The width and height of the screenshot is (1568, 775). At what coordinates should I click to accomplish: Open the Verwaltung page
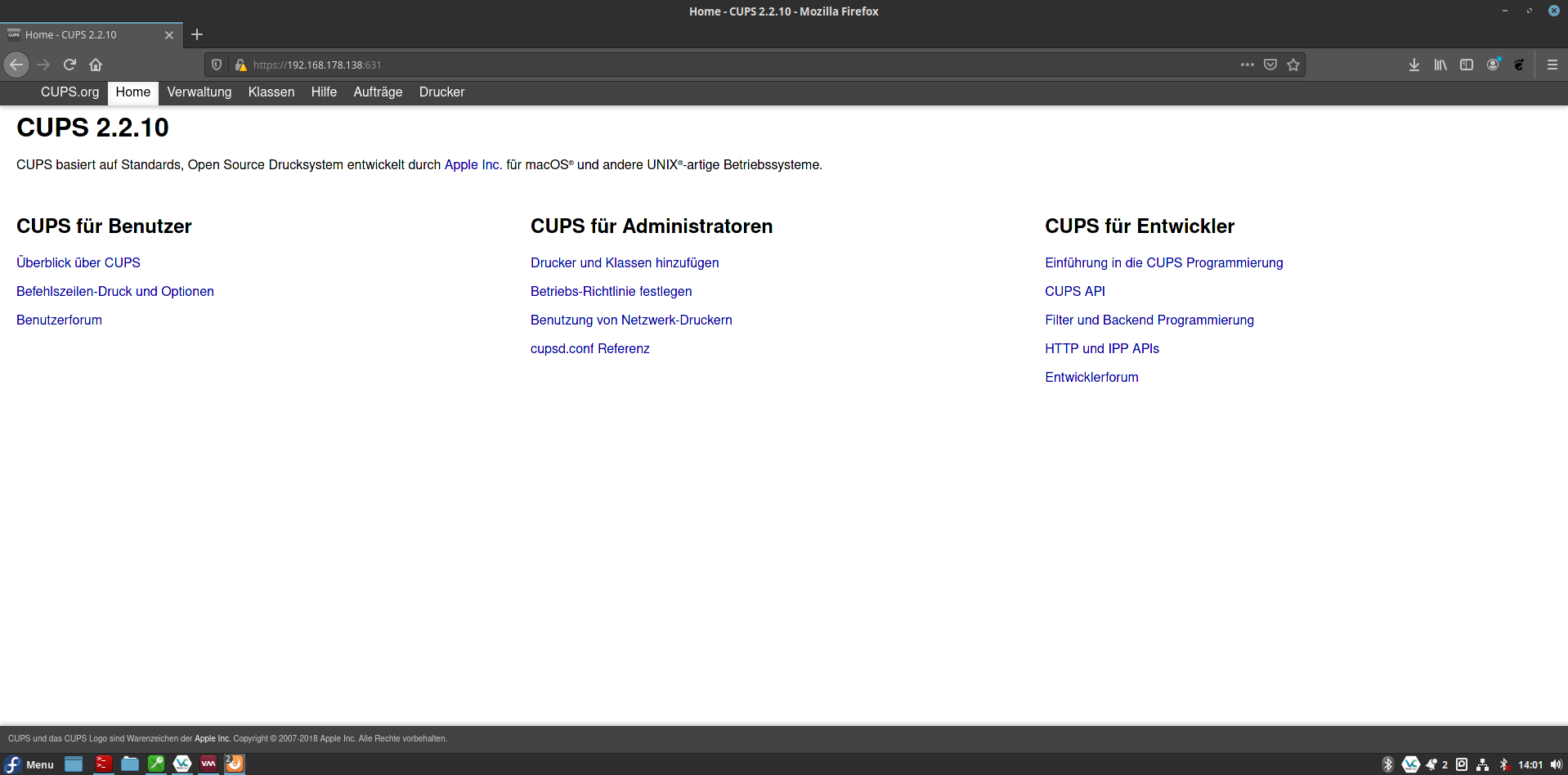coord(199,92)
